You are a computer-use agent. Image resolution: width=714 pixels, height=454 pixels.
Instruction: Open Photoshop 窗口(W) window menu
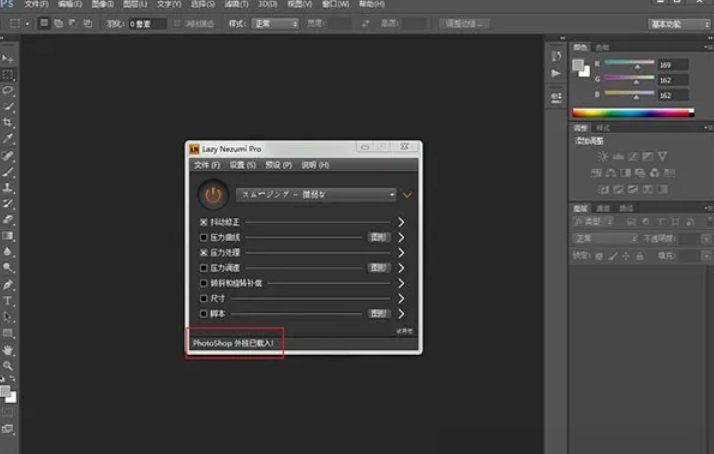335,4
